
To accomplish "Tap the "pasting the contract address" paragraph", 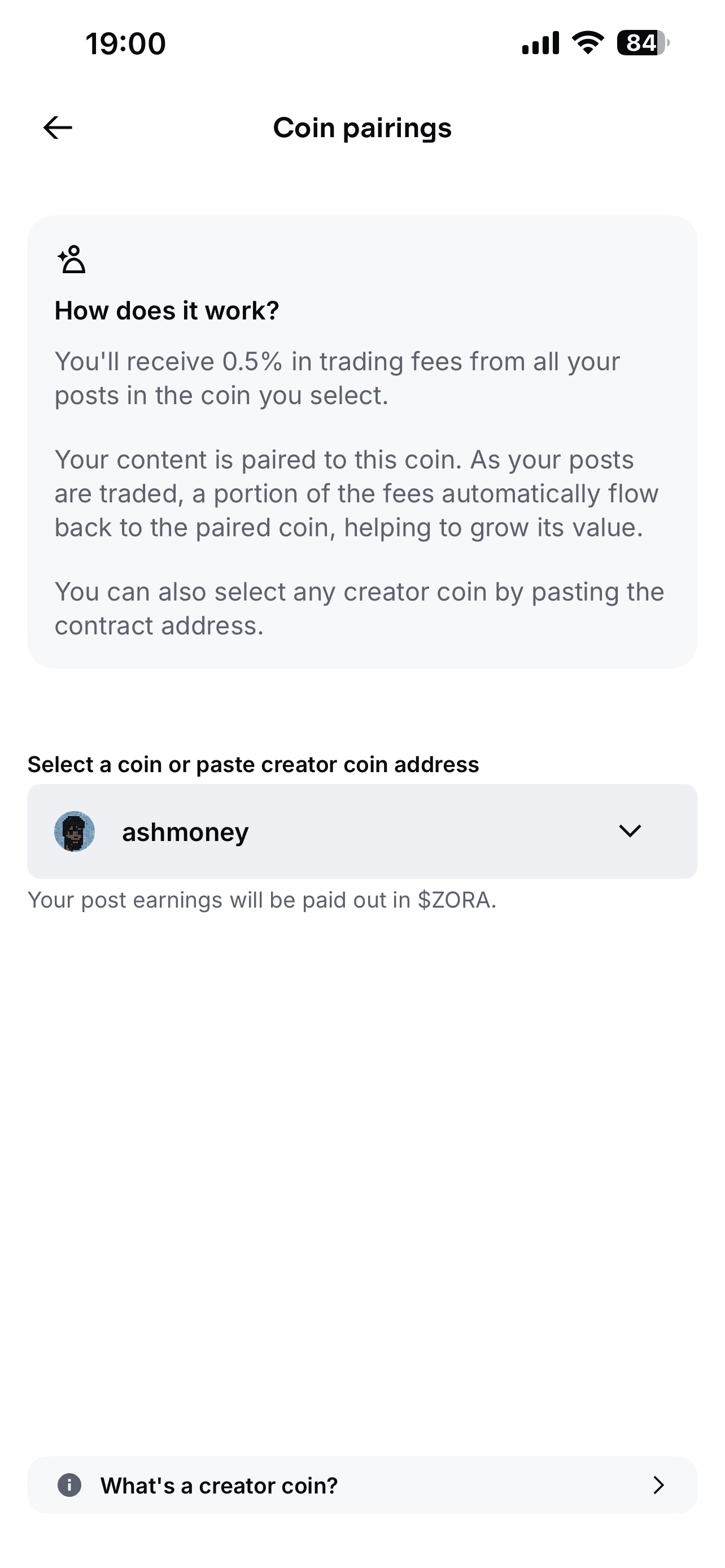I will pos(359,608).
